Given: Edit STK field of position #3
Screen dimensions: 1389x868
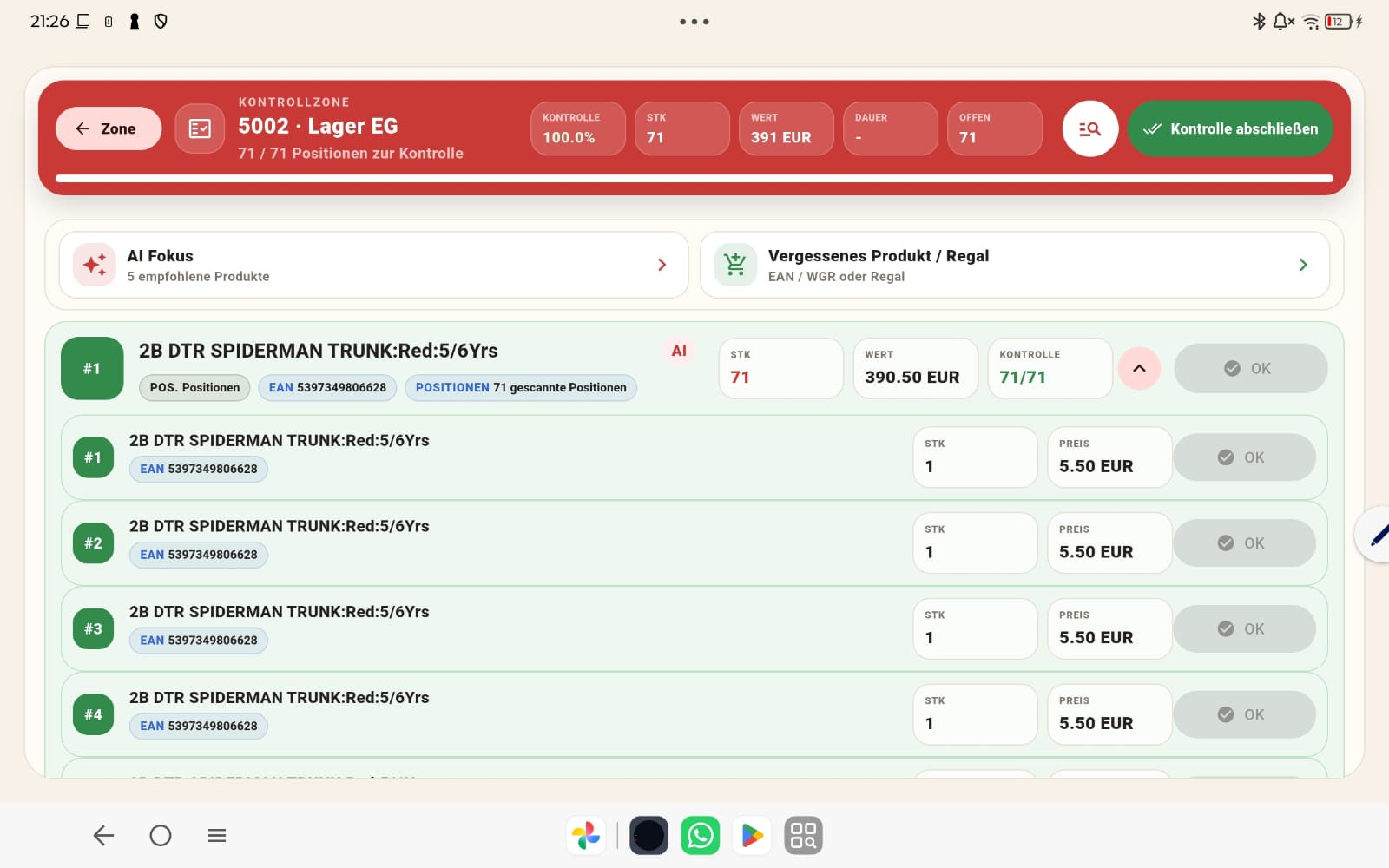Looking at the screenshot, I should tap(975, 628).
